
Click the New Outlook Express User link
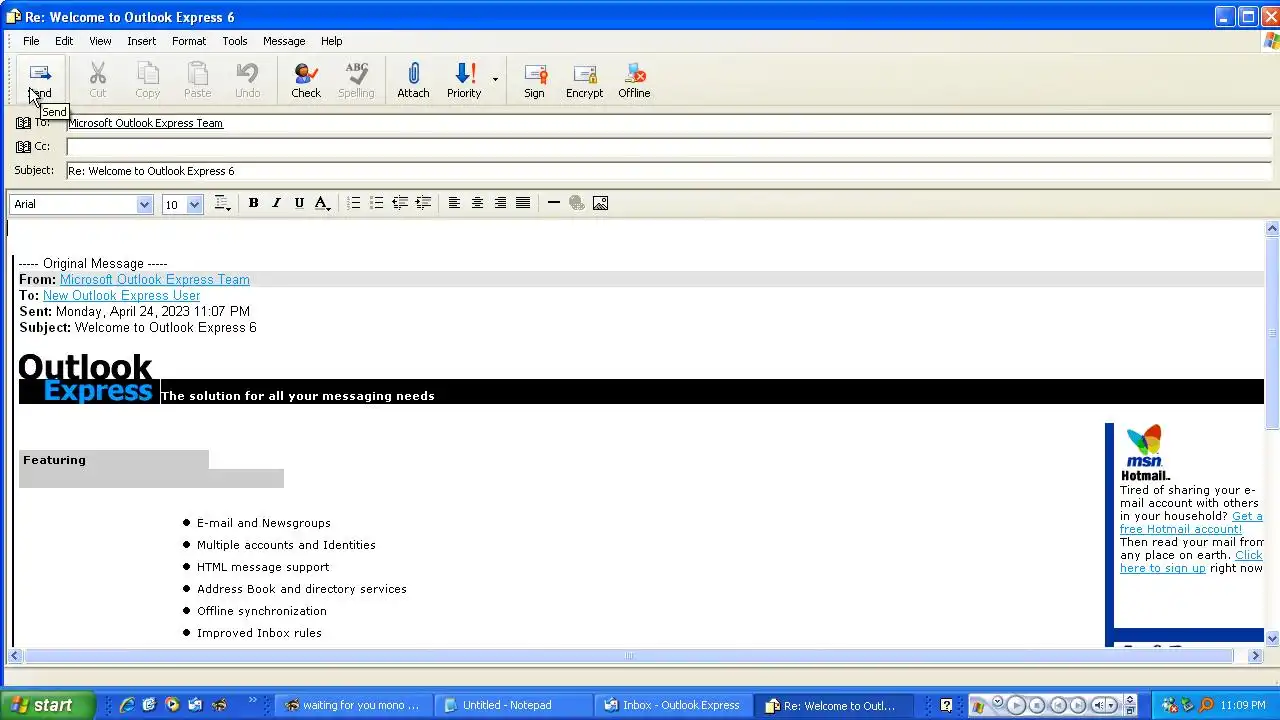click(121, 296)
